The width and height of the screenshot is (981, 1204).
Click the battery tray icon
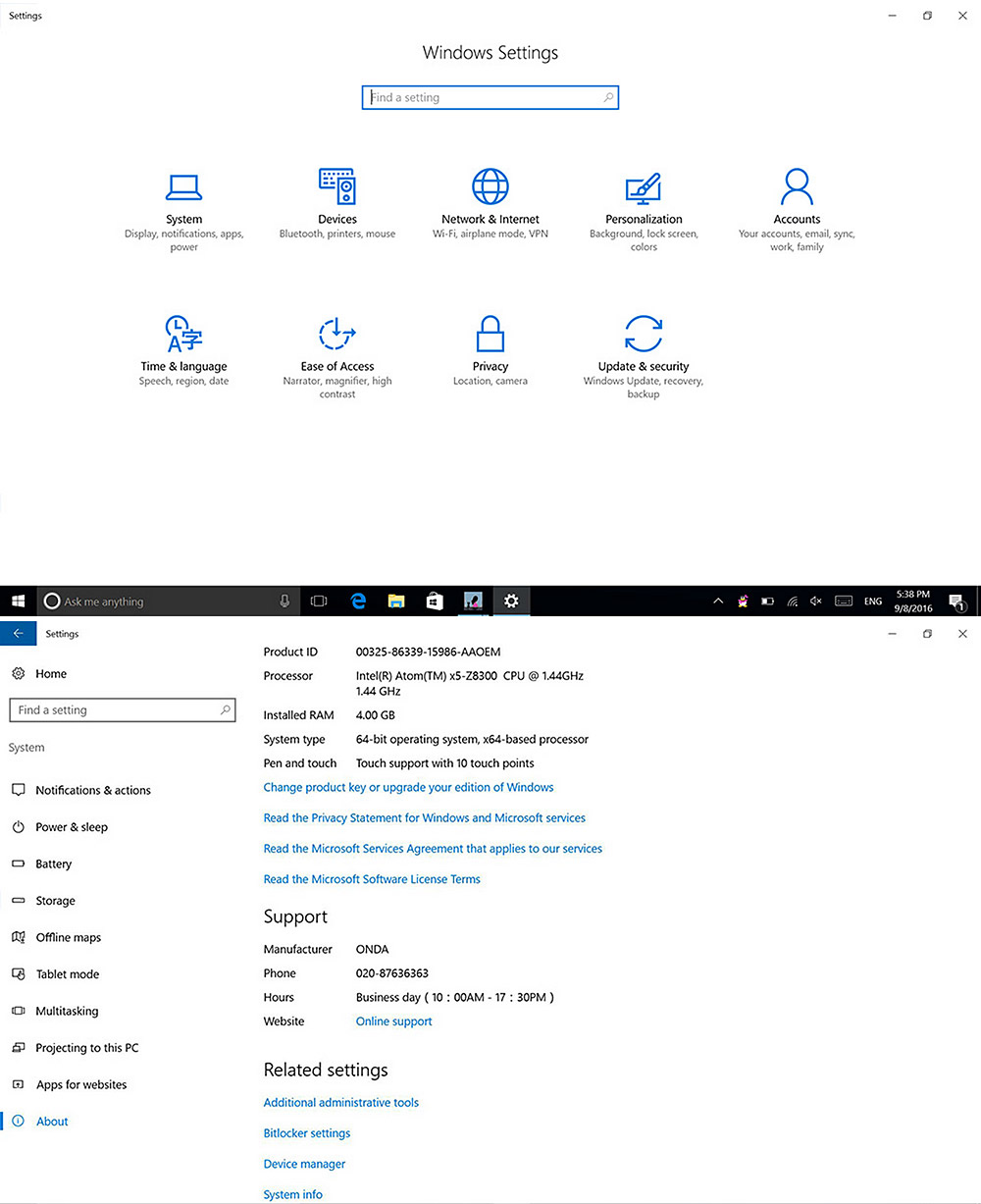[x=768, y=601]
